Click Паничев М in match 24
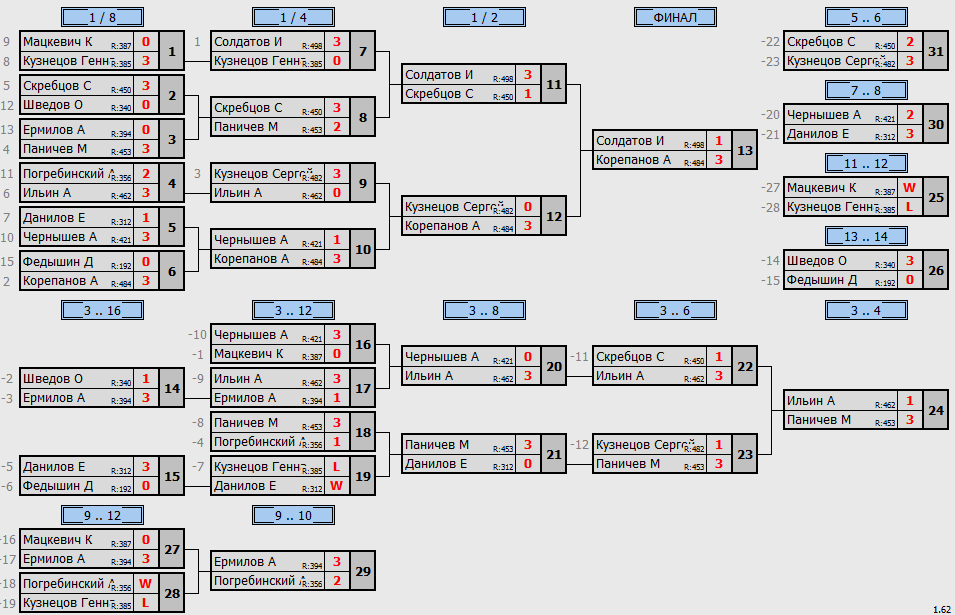Image resolution: width=955 pixels, height=615 pixels. pos(819,420)
